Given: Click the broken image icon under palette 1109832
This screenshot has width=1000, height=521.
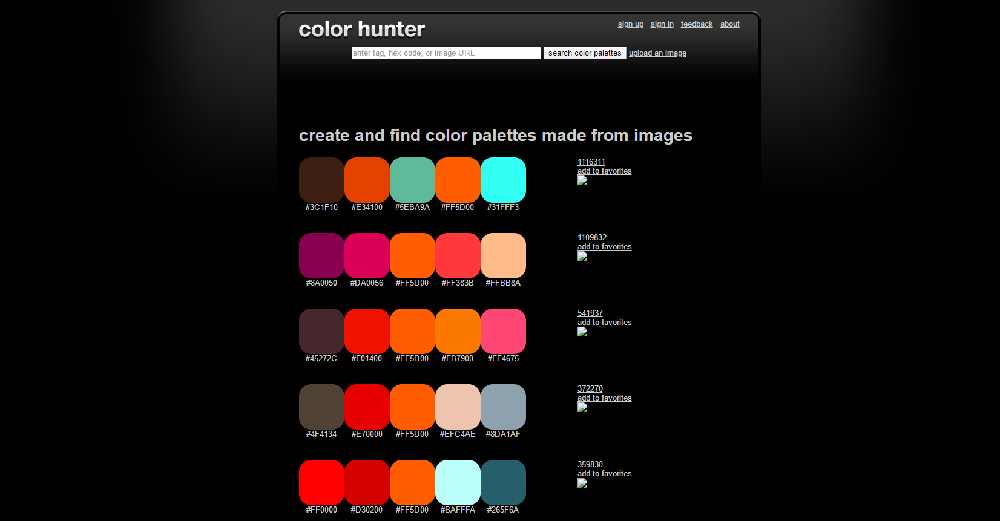Looking at the screenshot, I should coord(582,256).
